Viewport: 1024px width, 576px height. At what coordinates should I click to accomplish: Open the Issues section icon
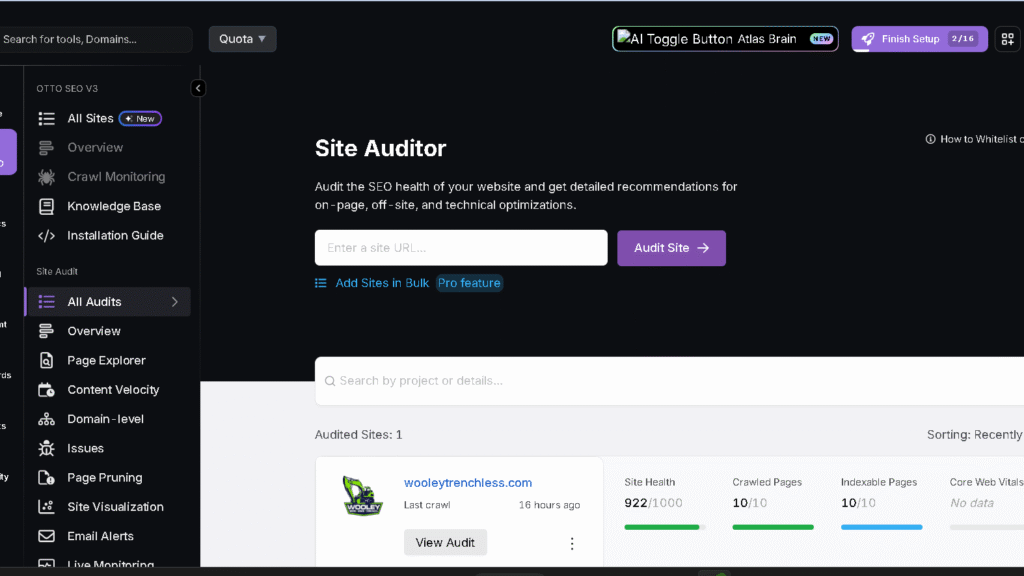pos(46,448)
